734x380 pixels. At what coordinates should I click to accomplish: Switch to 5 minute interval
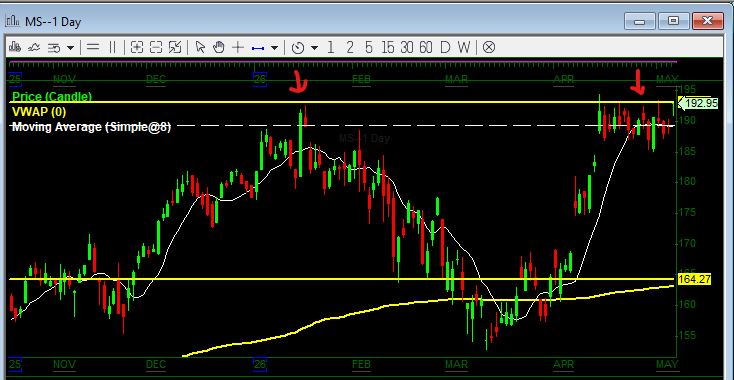369,47
